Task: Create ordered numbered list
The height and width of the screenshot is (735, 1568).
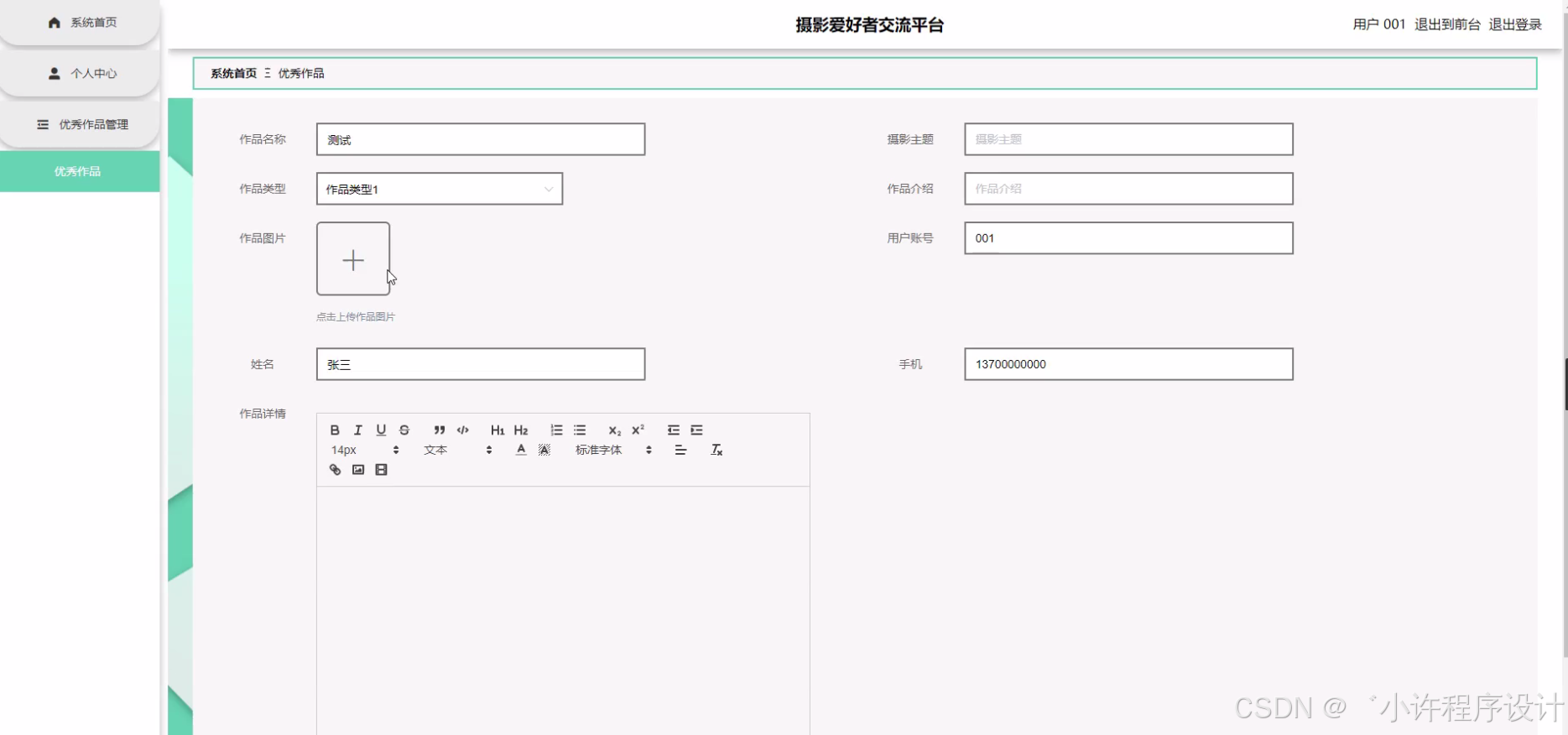Action: click(x=556, y=430)
